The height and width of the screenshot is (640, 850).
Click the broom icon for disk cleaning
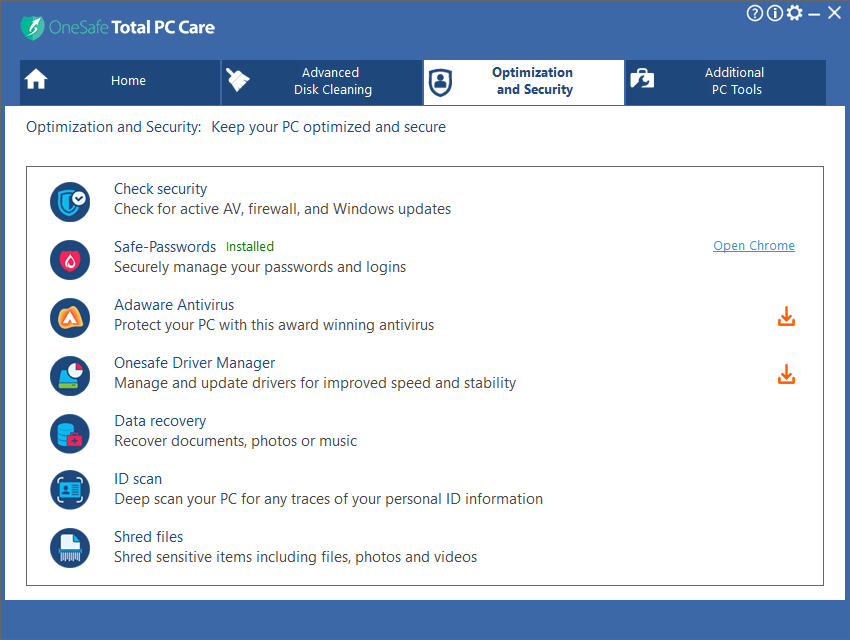(x=237, y=80)
